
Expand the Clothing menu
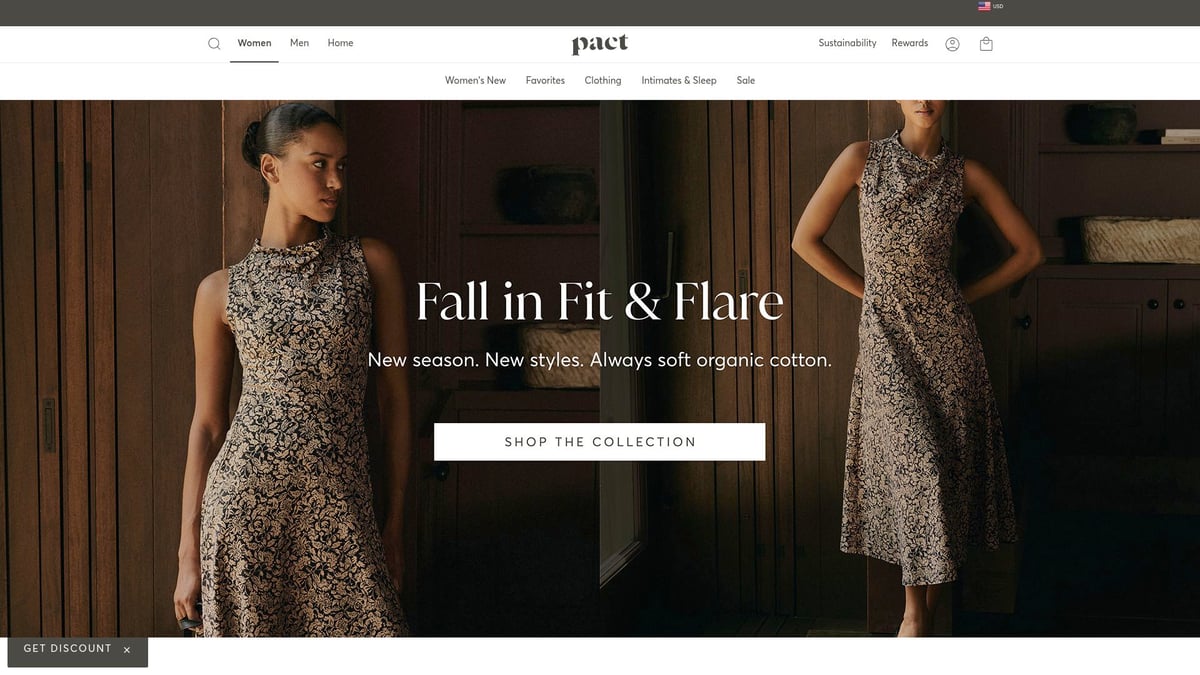(x=603, y=80)
